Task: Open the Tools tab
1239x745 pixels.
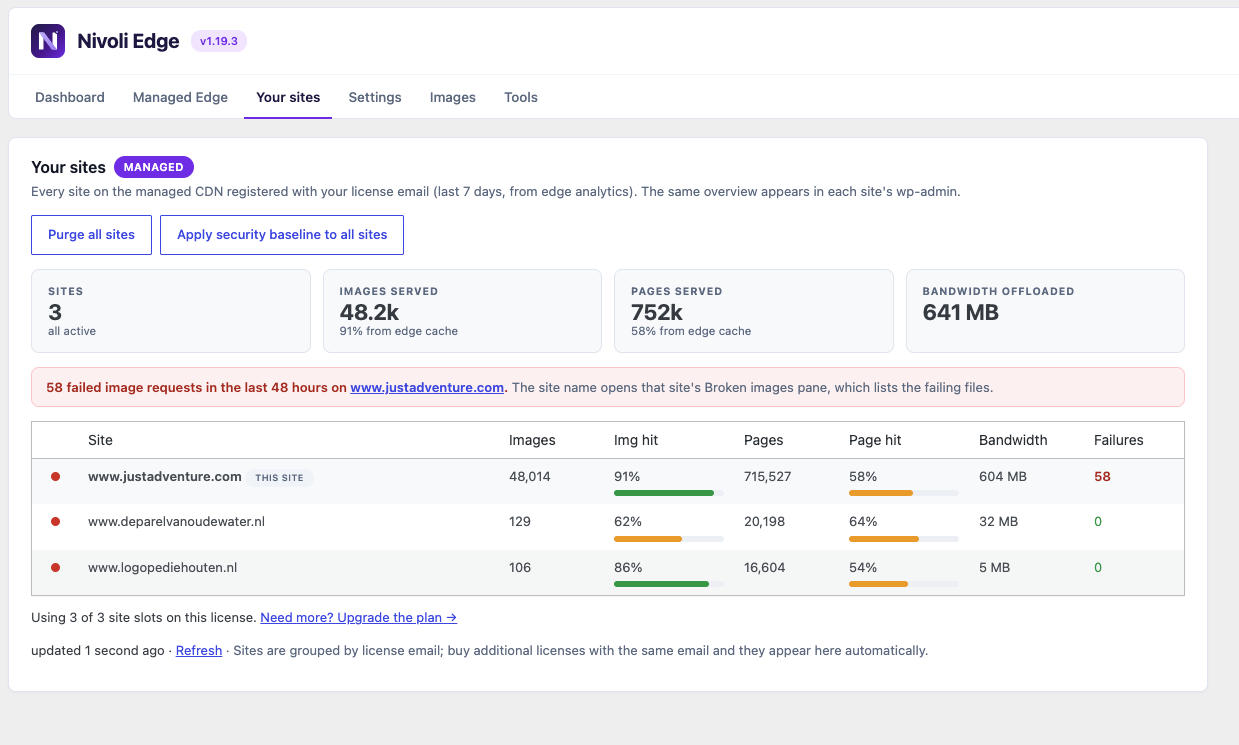Action: (521, 97)
